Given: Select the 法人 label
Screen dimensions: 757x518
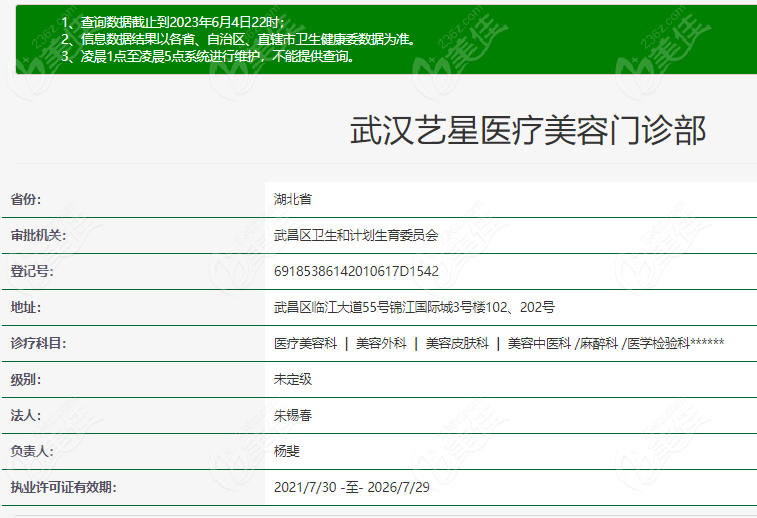Looking at the screenshot, I should click(26, 415).
